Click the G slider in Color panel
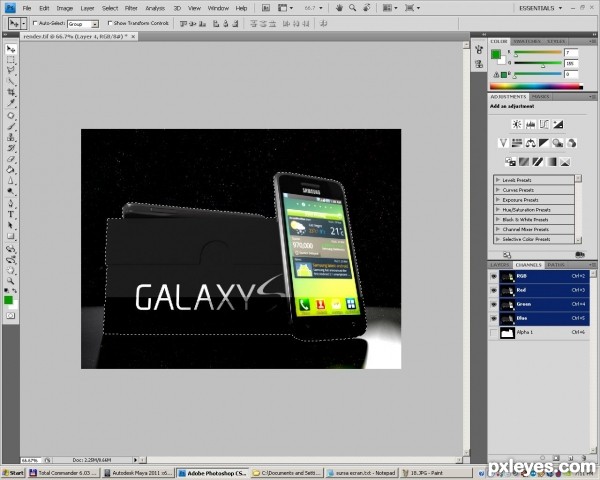600x480 pixels. [x=538, y=64]
